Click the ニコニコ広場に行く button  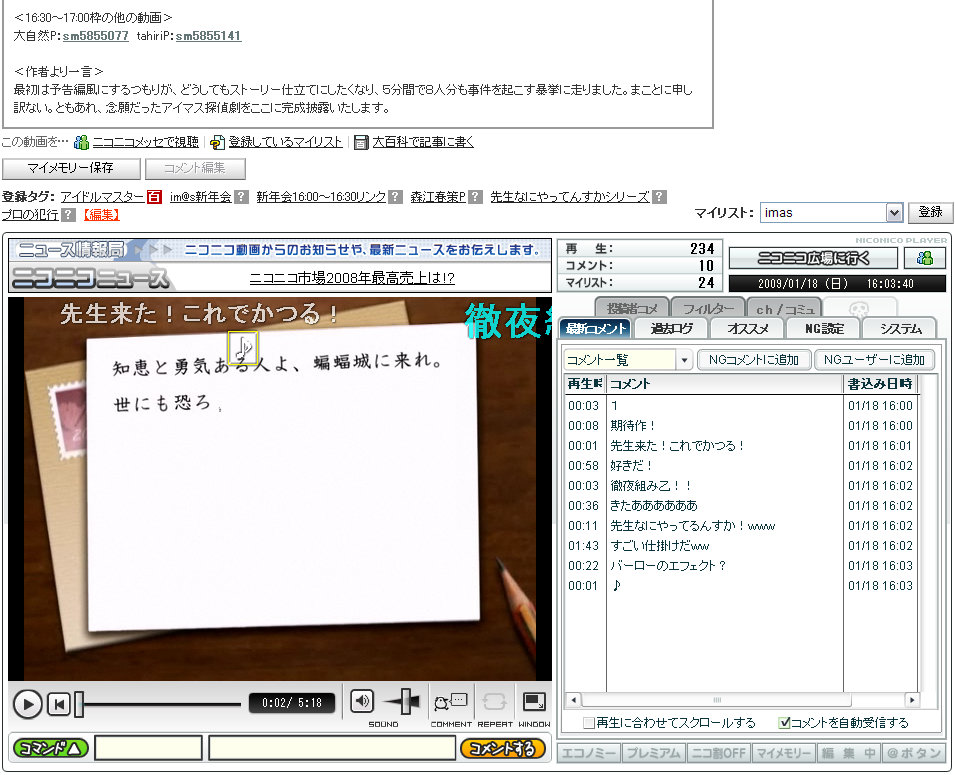813,258
